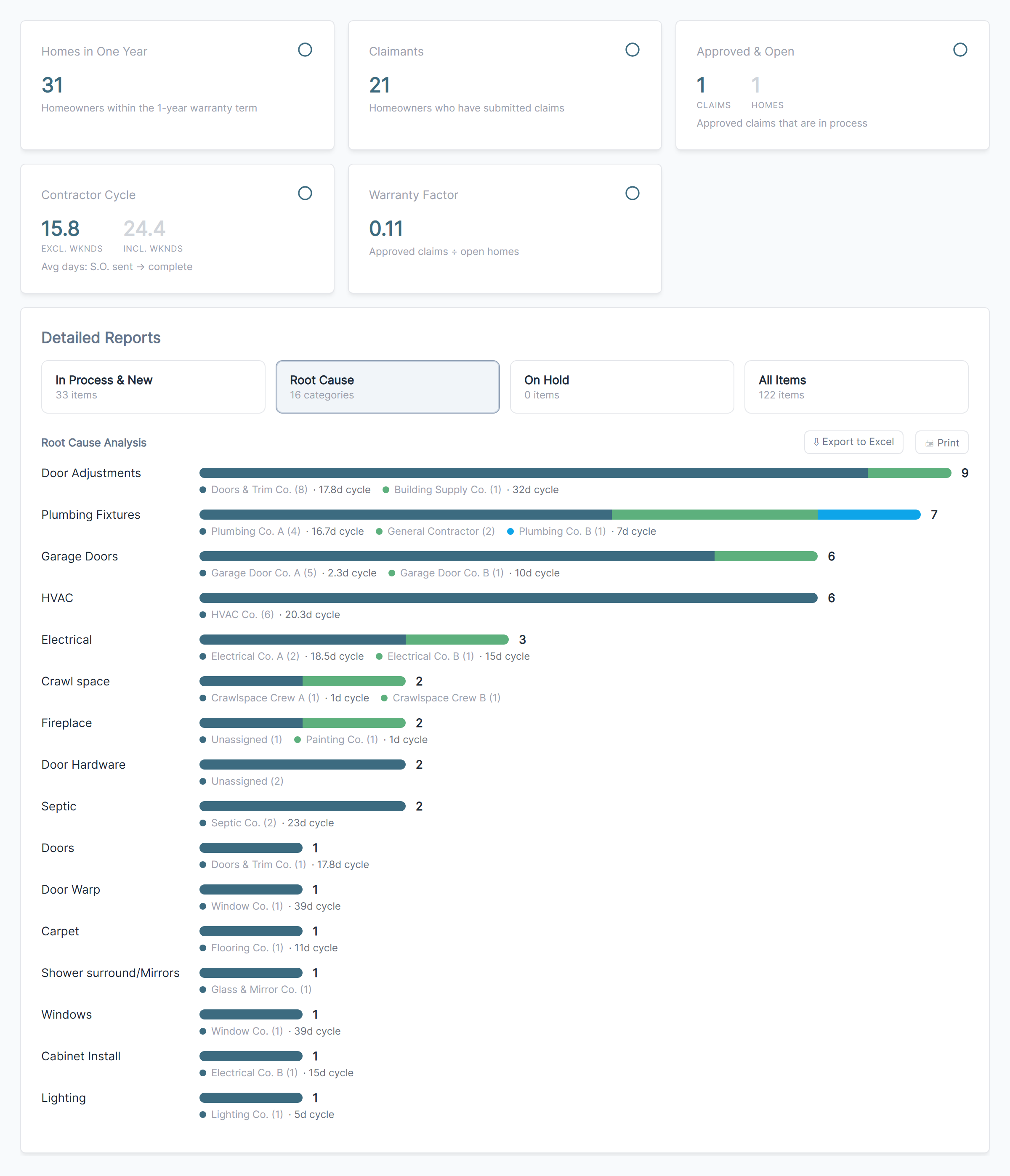Screen dimensions: 1010x1176
Task: Click 'Lighting Co. (1)' legend text
Action: [x=247, y=1114]
